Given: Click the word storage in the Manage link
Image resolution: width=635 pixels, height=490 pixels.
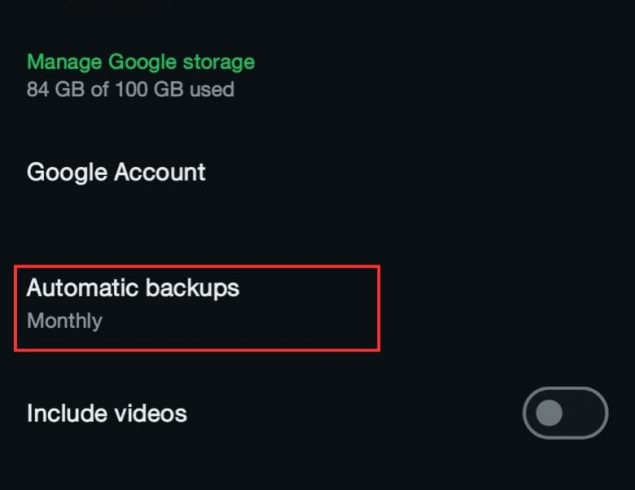Looking at the screenshot, I should click(x=219, y=63).
